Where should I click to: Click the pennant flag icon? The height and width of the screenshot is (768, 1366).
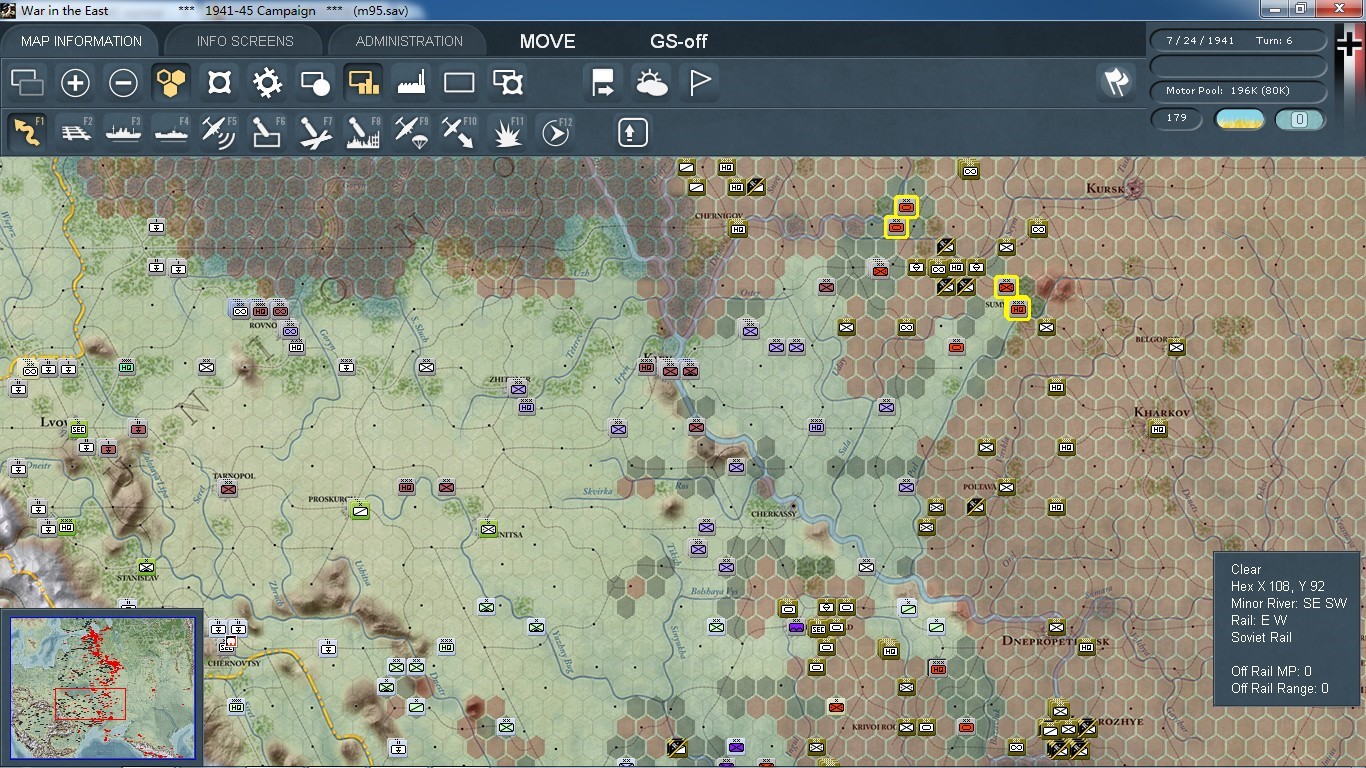(x=700, y=83)
